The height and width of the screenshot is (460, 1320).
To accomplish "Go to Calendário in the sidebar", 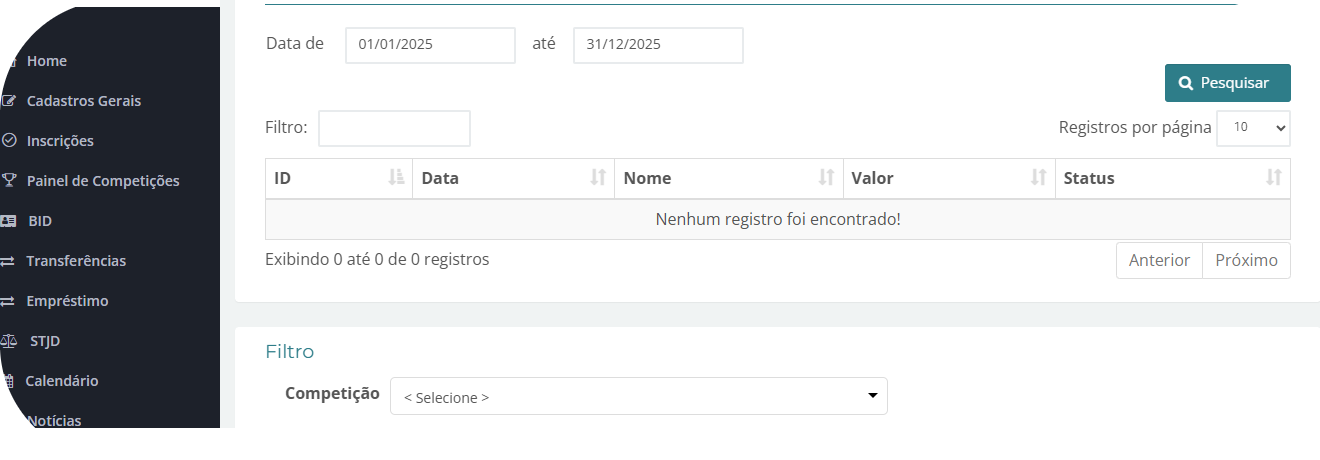I will [x=61, y=381].
